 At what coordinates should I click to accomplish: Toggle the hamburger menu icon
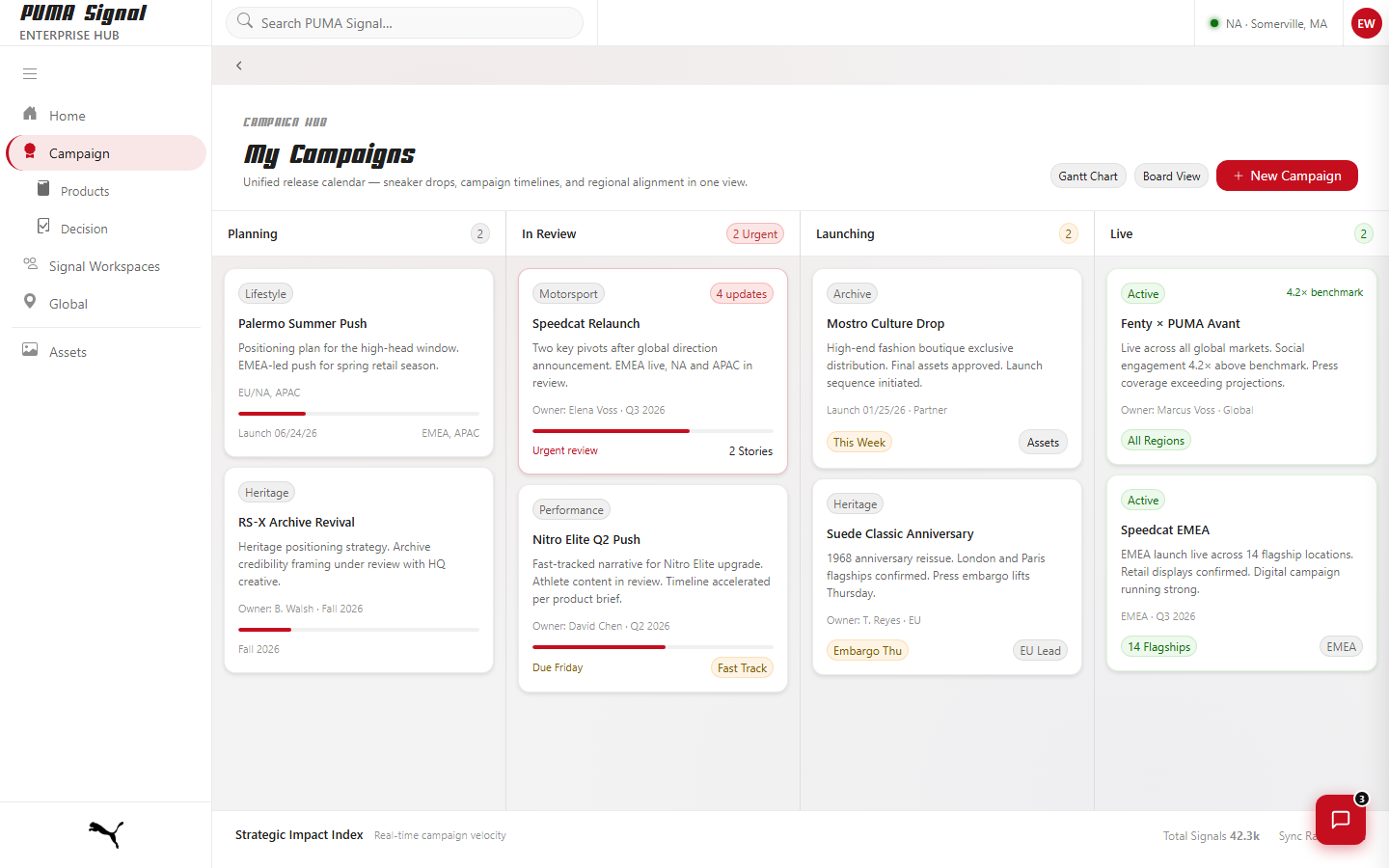coord(30,74)
